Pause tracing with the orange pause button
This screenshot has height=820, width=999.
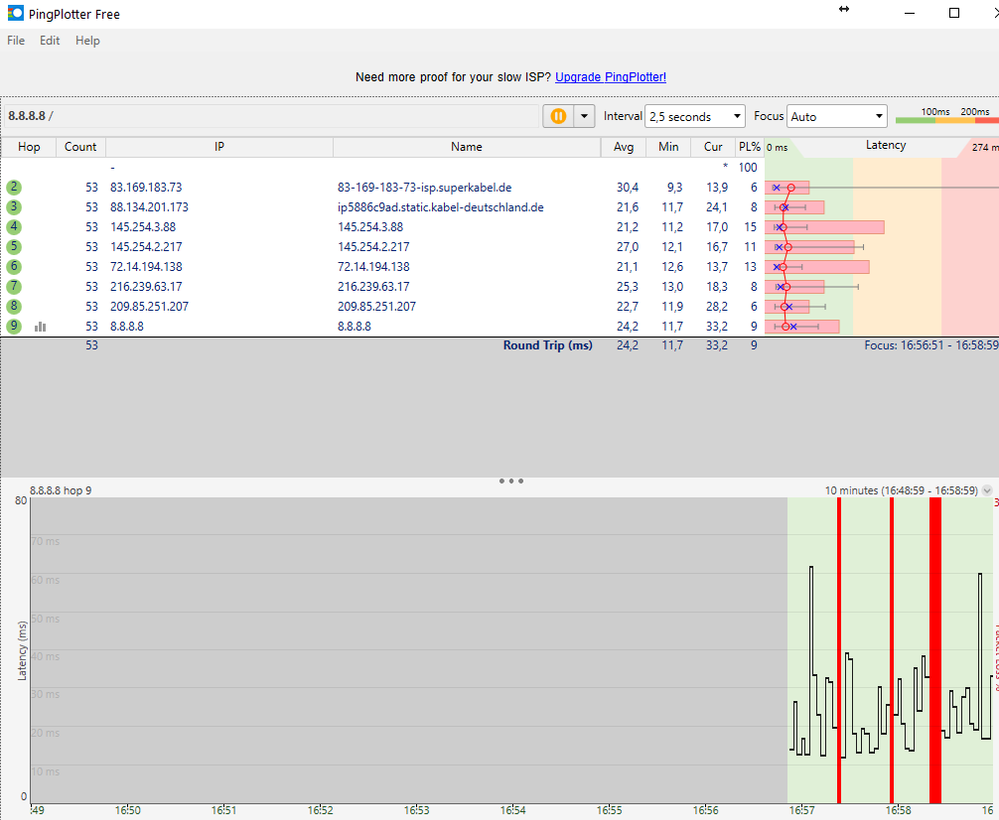(558, 116)
